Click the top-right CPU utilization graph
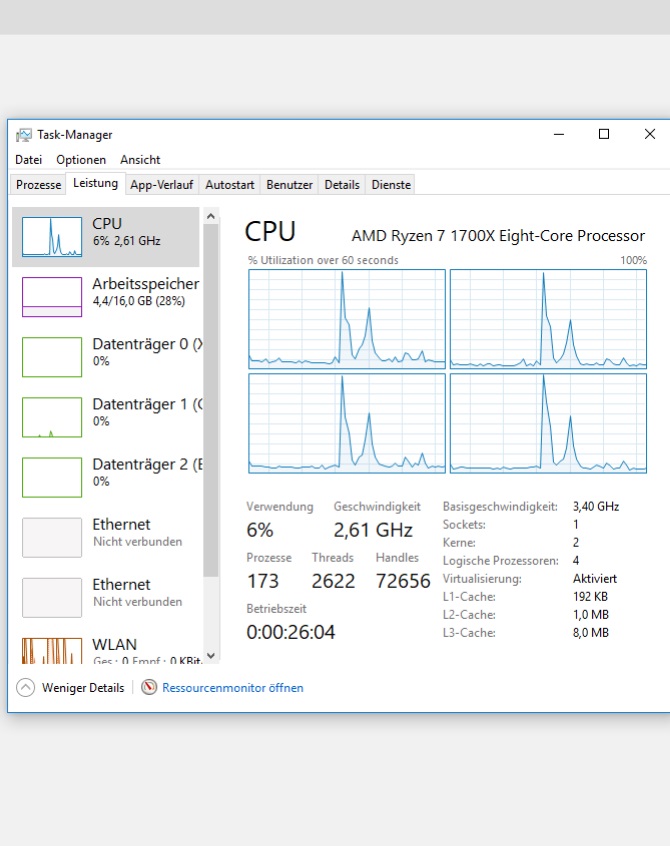 pos(548,319)
